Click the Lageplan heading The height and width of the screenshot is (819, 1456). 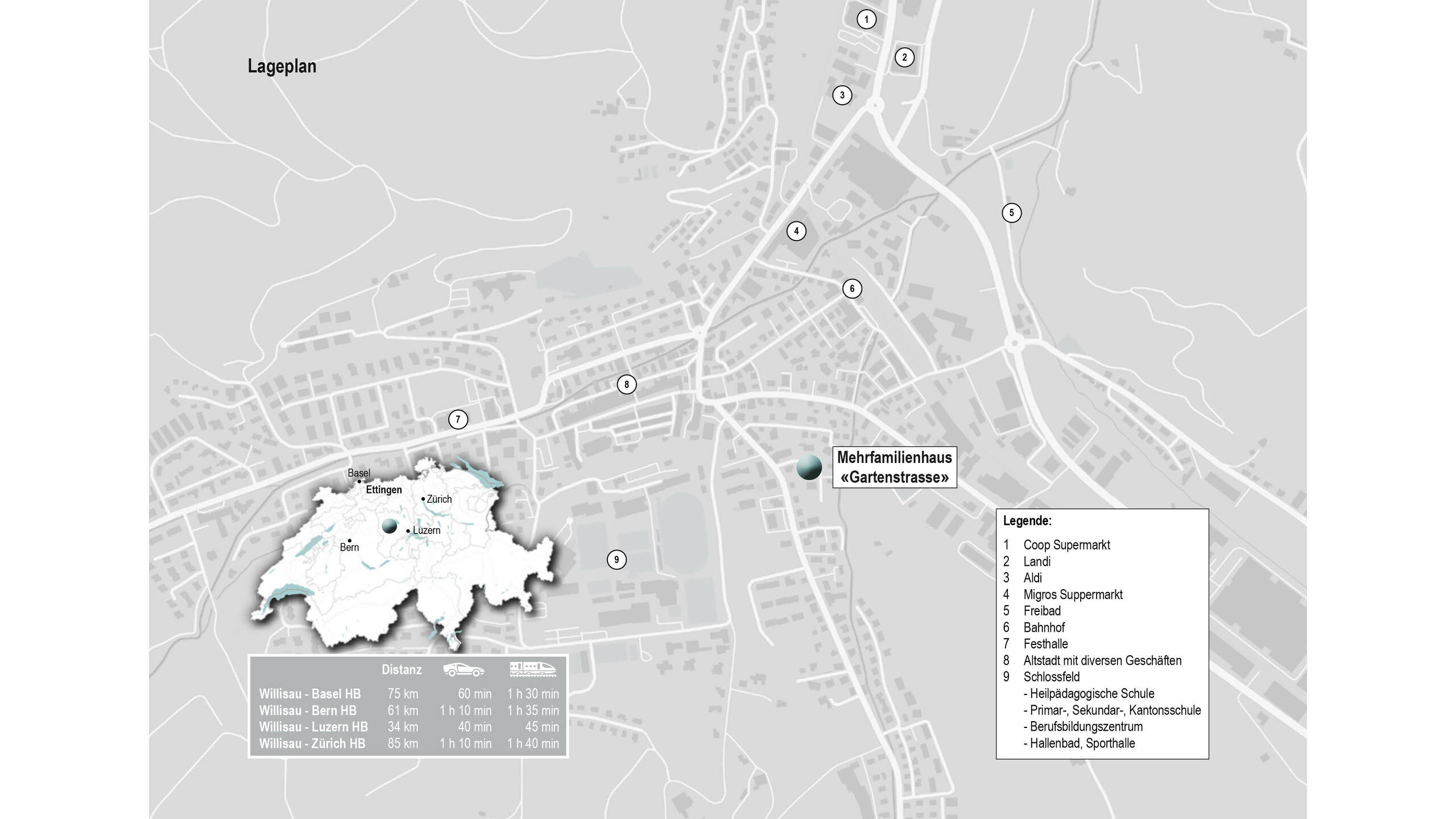282,67
